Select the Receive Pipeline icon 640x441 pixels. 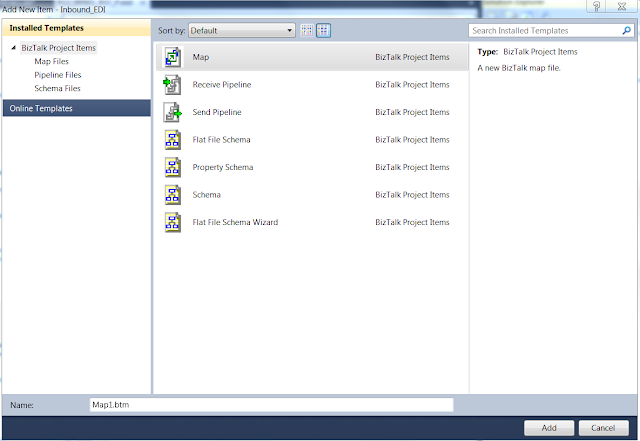172,85
